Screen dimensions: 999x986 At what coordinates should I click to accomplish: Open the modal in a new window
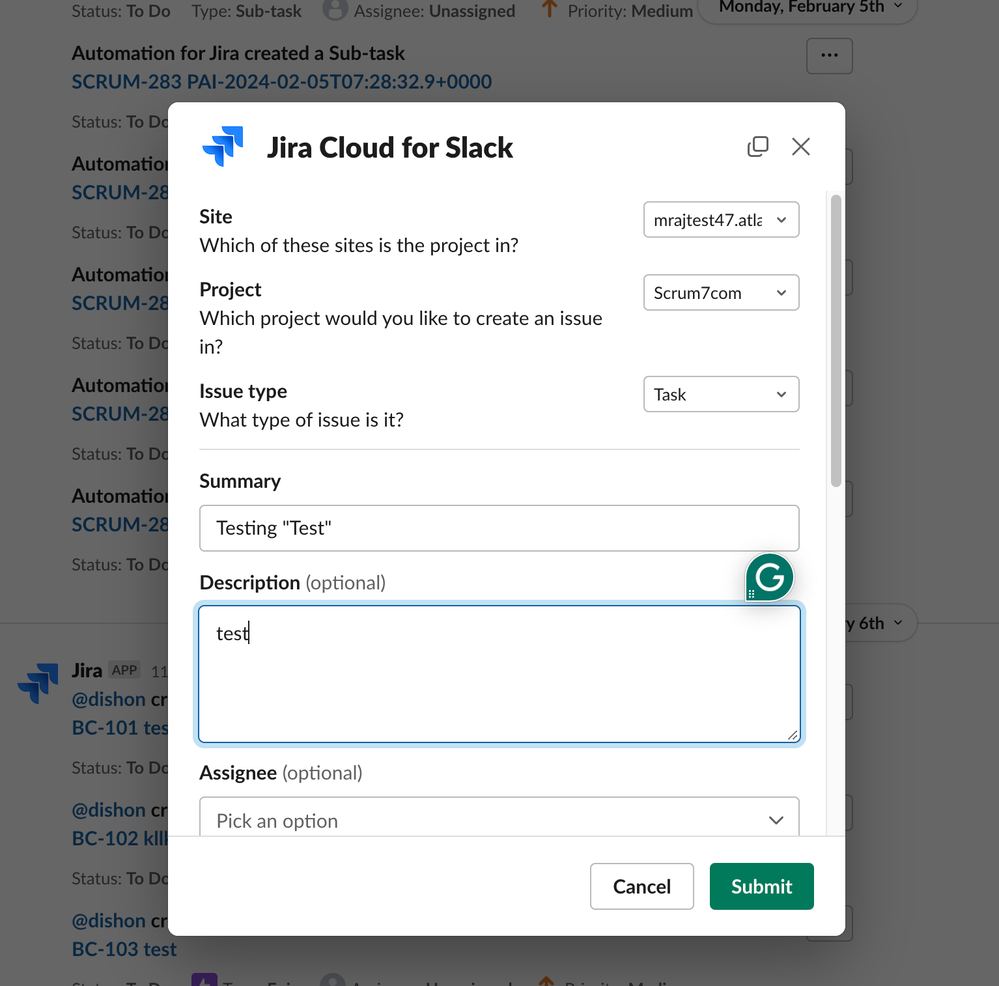click(x=758, y=146)
